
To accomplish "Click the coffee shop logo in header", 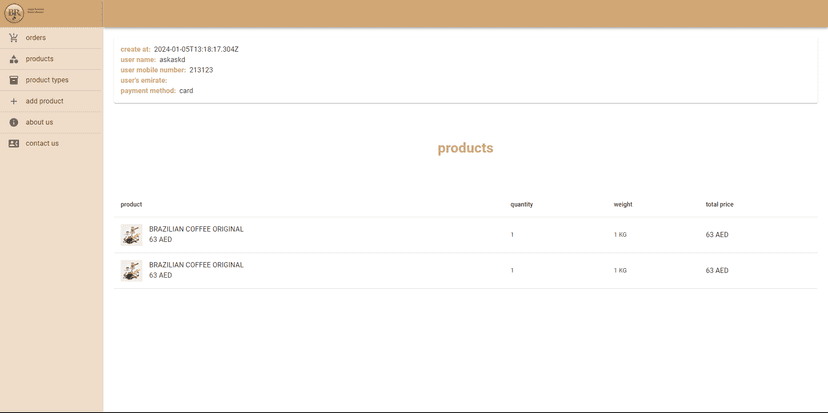I will click(x=14, y=14).
